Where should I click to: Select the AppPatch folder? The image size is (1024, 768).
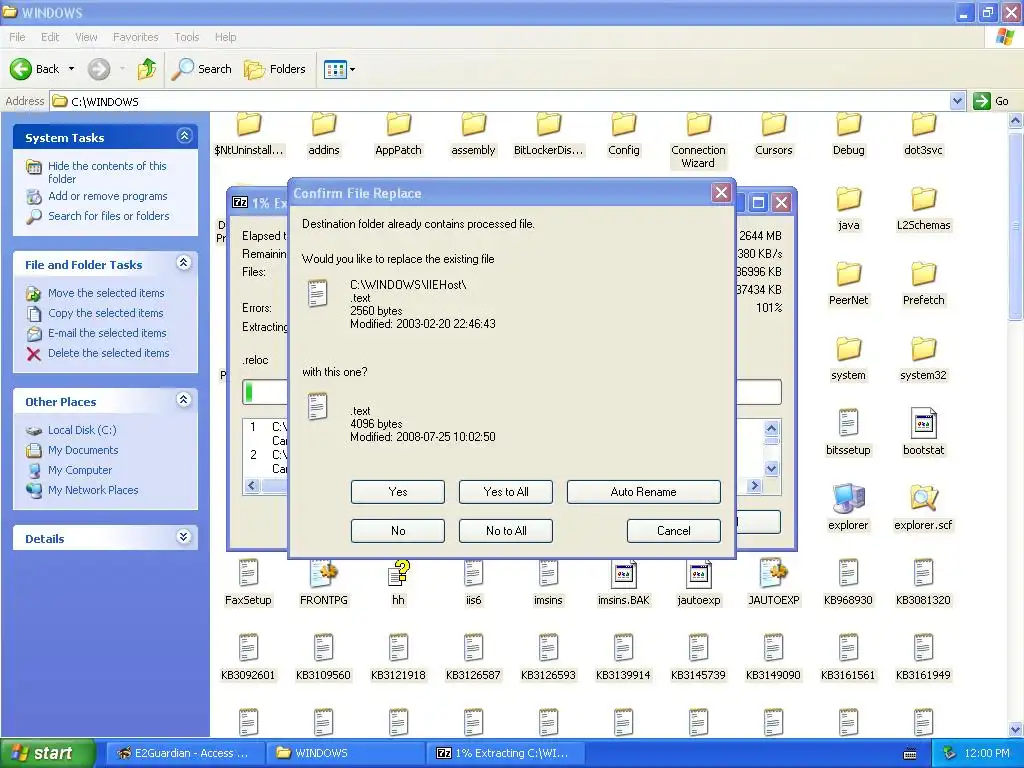pyautogui.click(x=398, y=134)
